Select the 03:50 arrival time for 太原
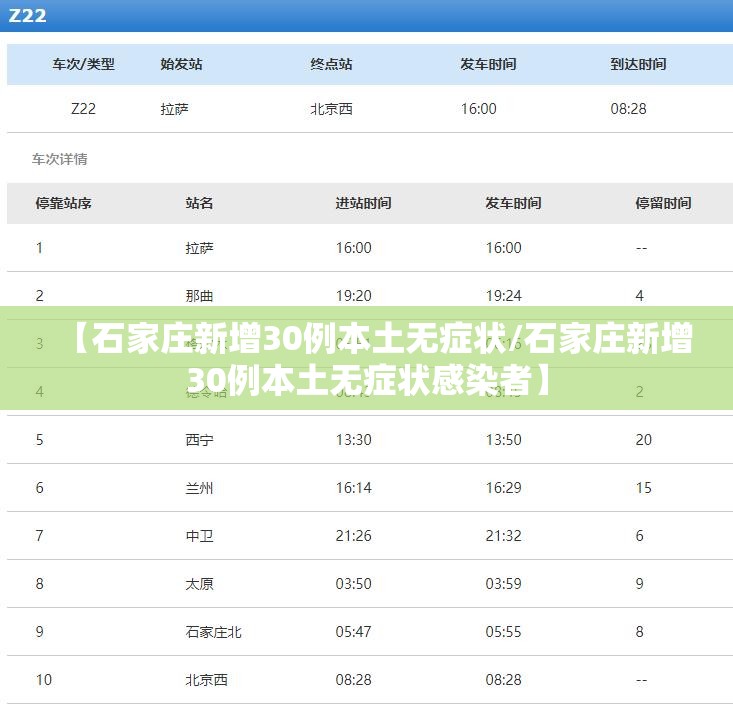The height and width of the screenshot is (717, 733). tap(354, 584)
